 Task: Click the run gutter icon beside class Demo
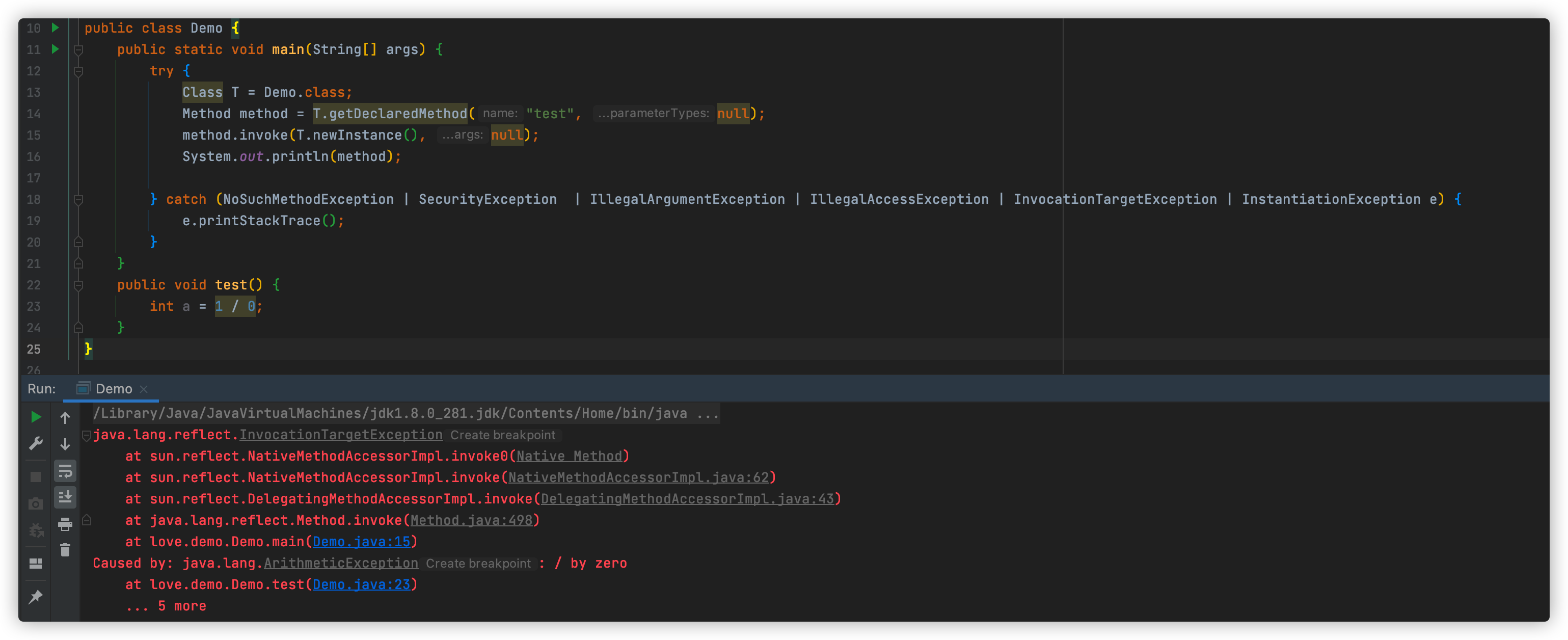click(x=56, y=28)
